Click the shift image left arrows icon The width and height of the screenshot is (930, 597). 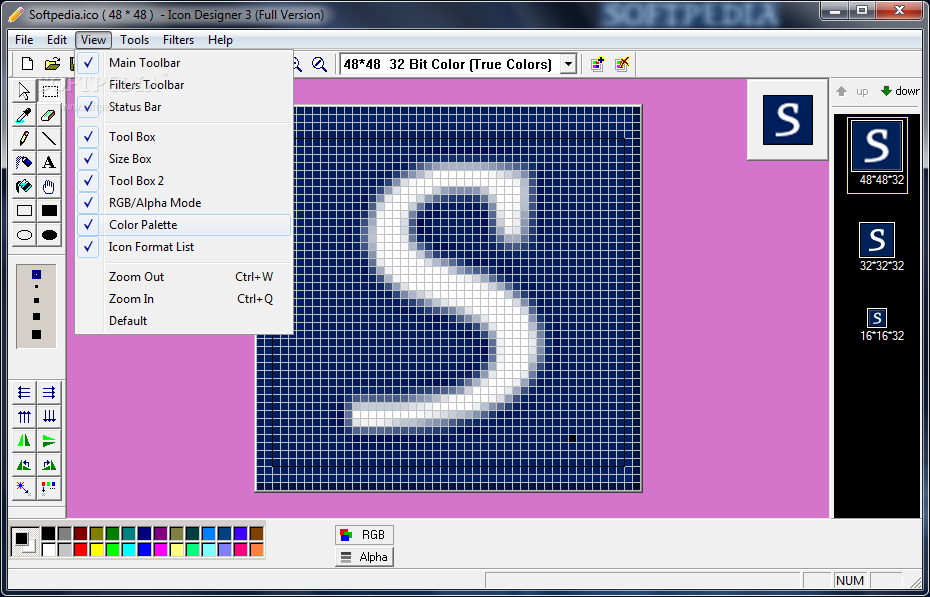[x=24, y=392]
